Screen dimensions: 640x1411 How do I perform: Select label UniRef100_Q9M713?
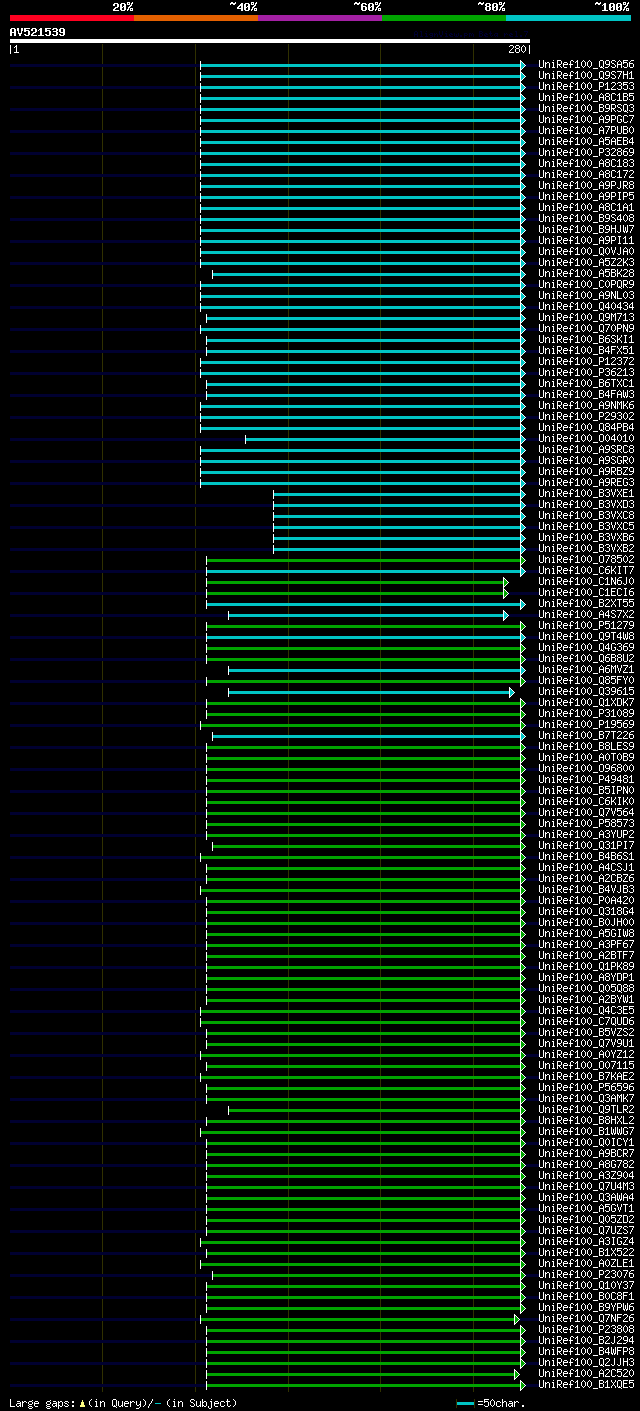tap(586, 317)
